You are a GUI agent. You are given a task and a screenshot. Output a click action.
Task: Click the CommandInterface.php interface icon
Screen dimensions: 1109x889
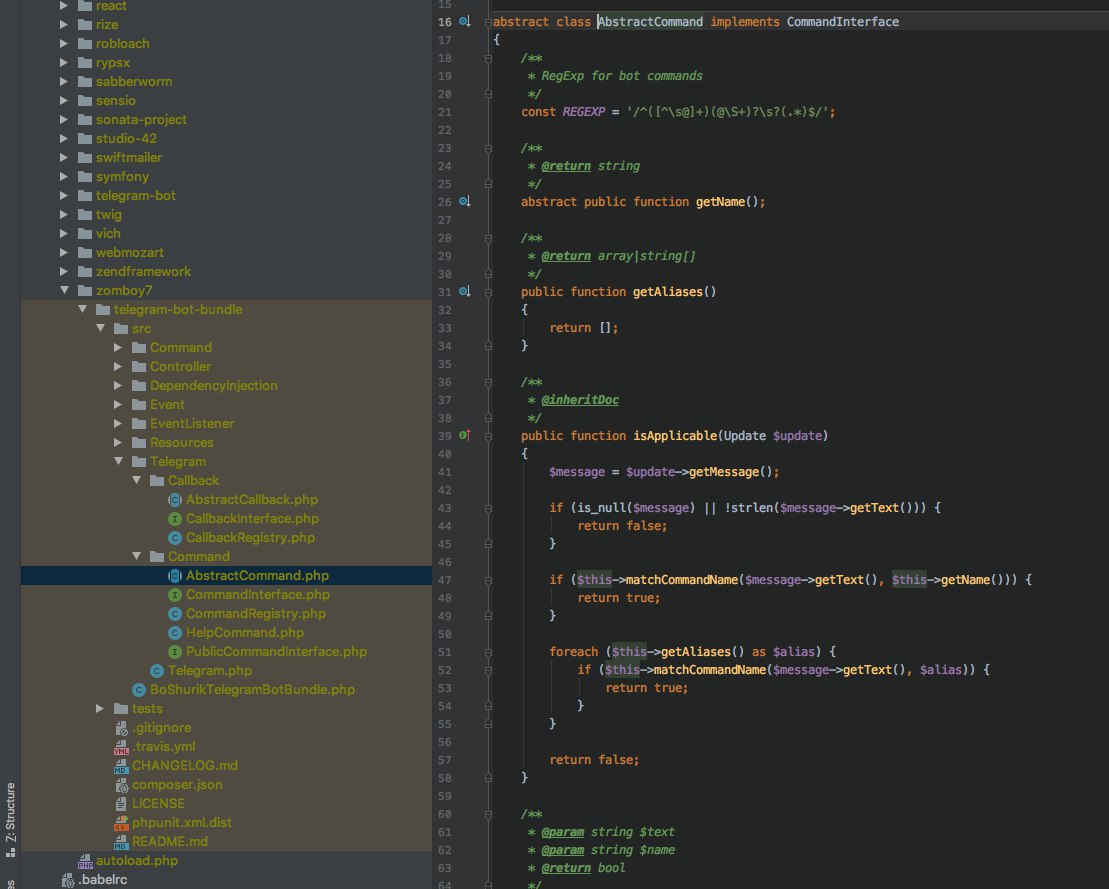[175, 595]
